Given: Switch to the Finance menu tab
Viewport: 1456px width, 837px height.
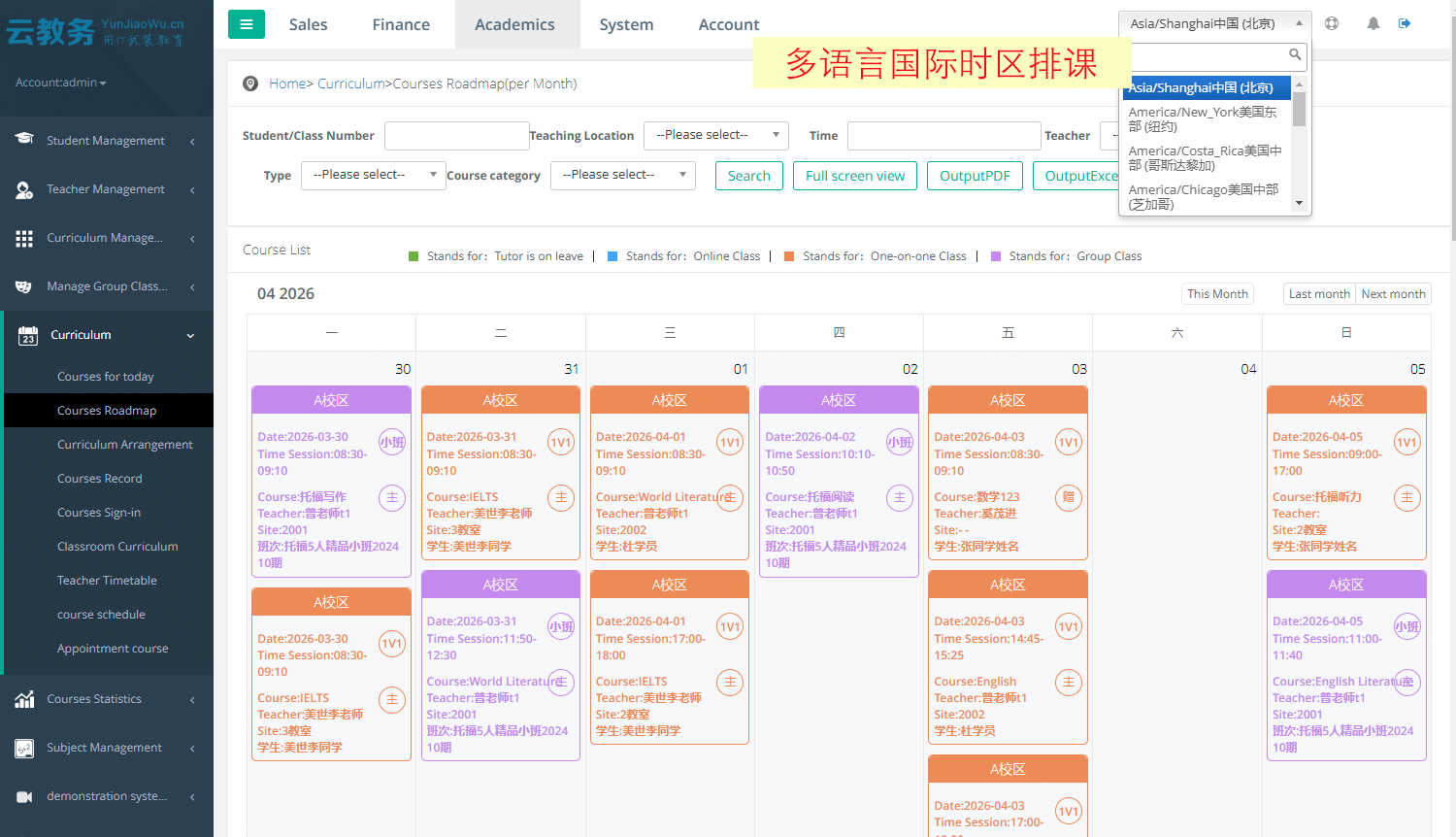Looking at the screenshot, I should click(401, 24).
